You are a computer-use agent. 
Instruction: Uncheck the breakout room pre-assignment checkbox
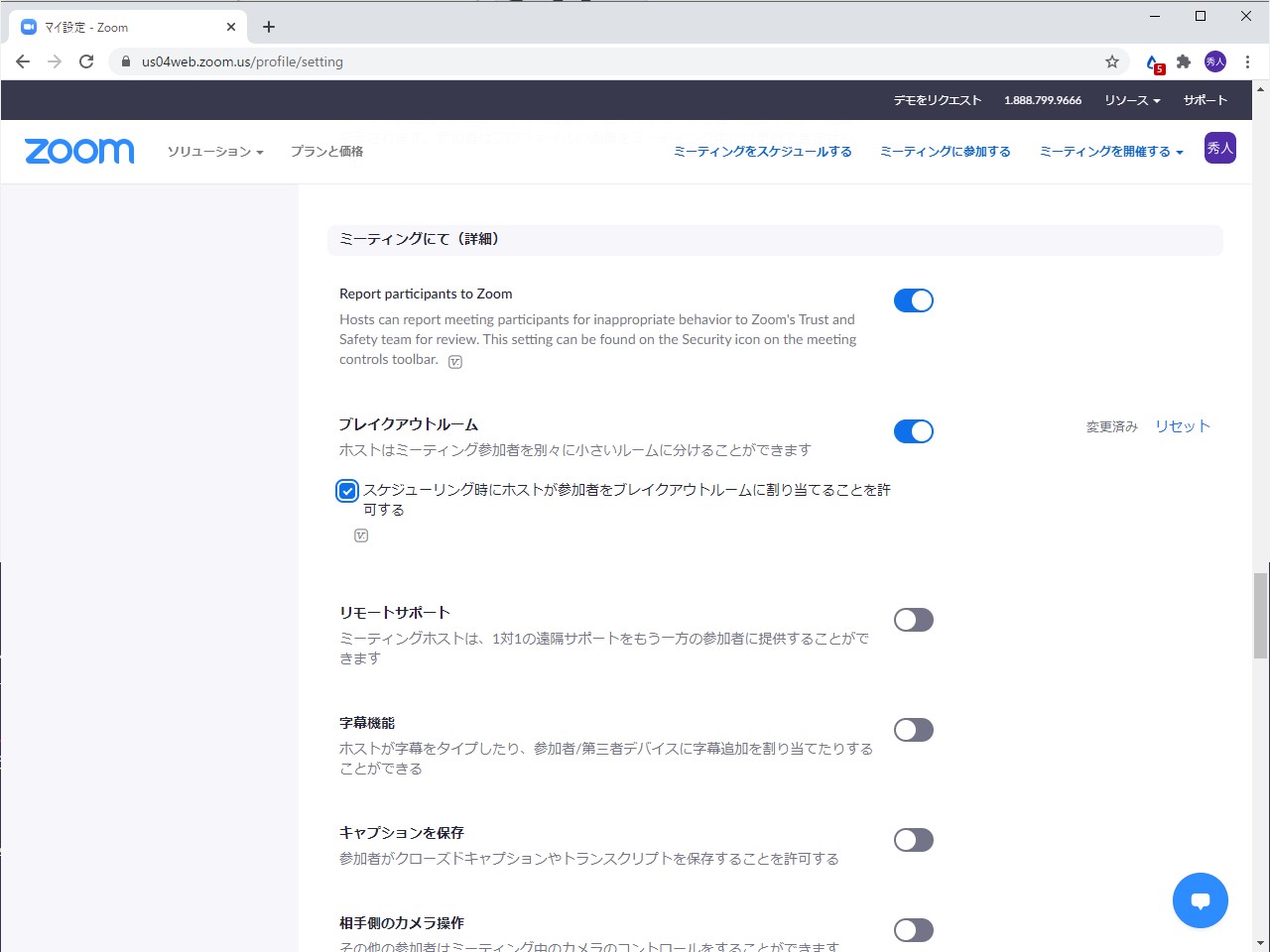[x=346, y=490]
